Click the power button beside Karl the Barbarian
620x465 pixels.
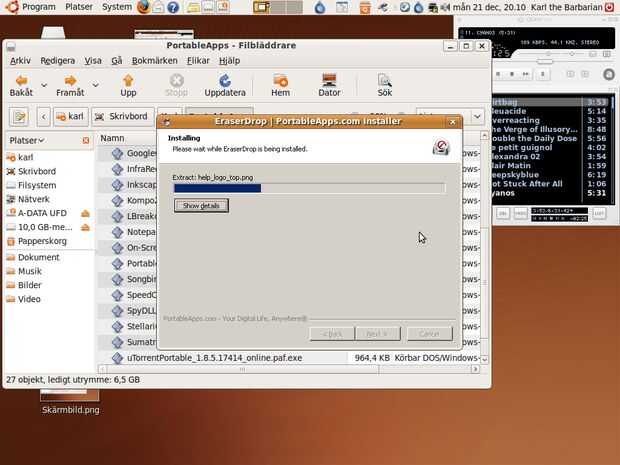click(609, 7)
